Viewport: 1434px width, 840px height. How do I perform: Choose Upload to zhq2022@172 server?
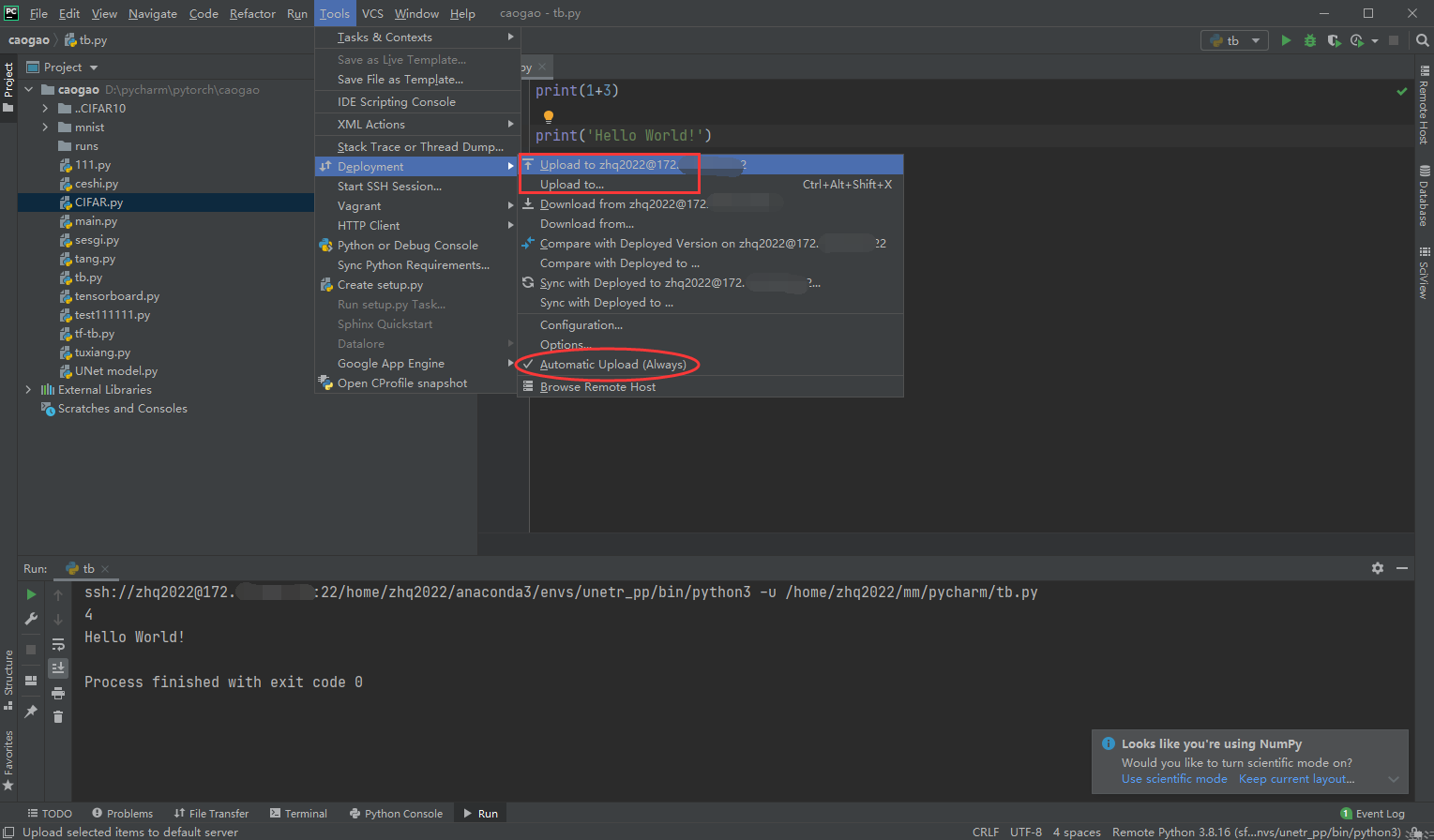710,165
